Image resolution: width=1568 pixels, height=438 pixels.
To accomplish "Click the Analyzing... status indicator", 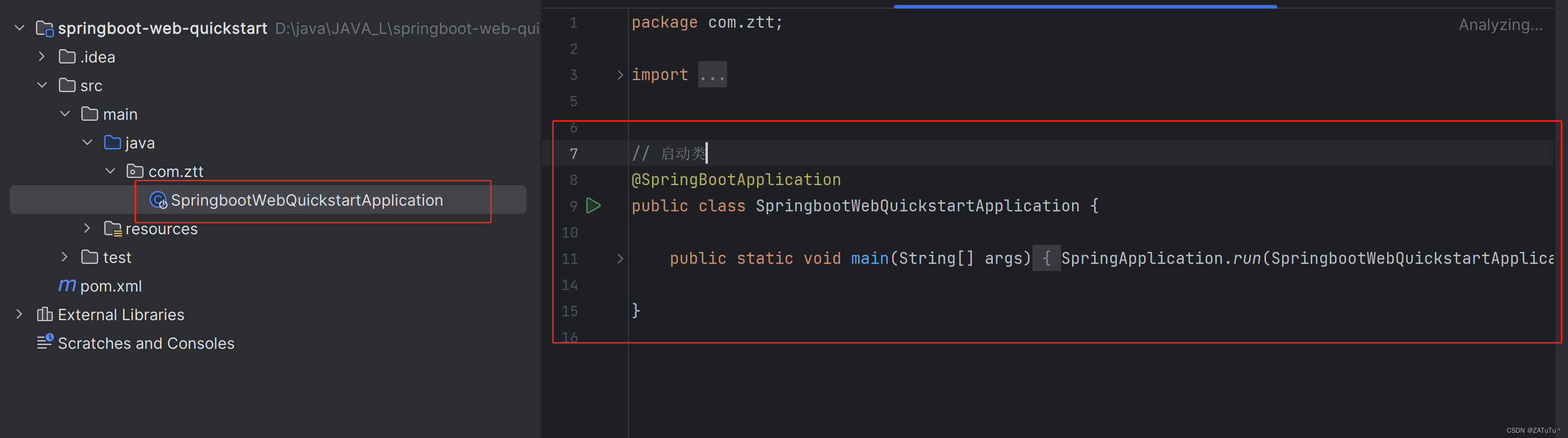I will click(x=1500, y=25).
